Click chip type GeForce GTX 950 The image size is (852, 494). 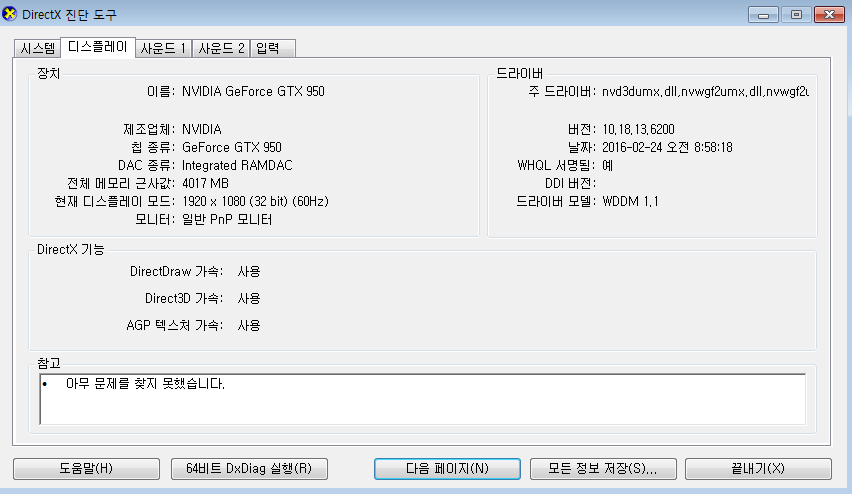point(231,147)
